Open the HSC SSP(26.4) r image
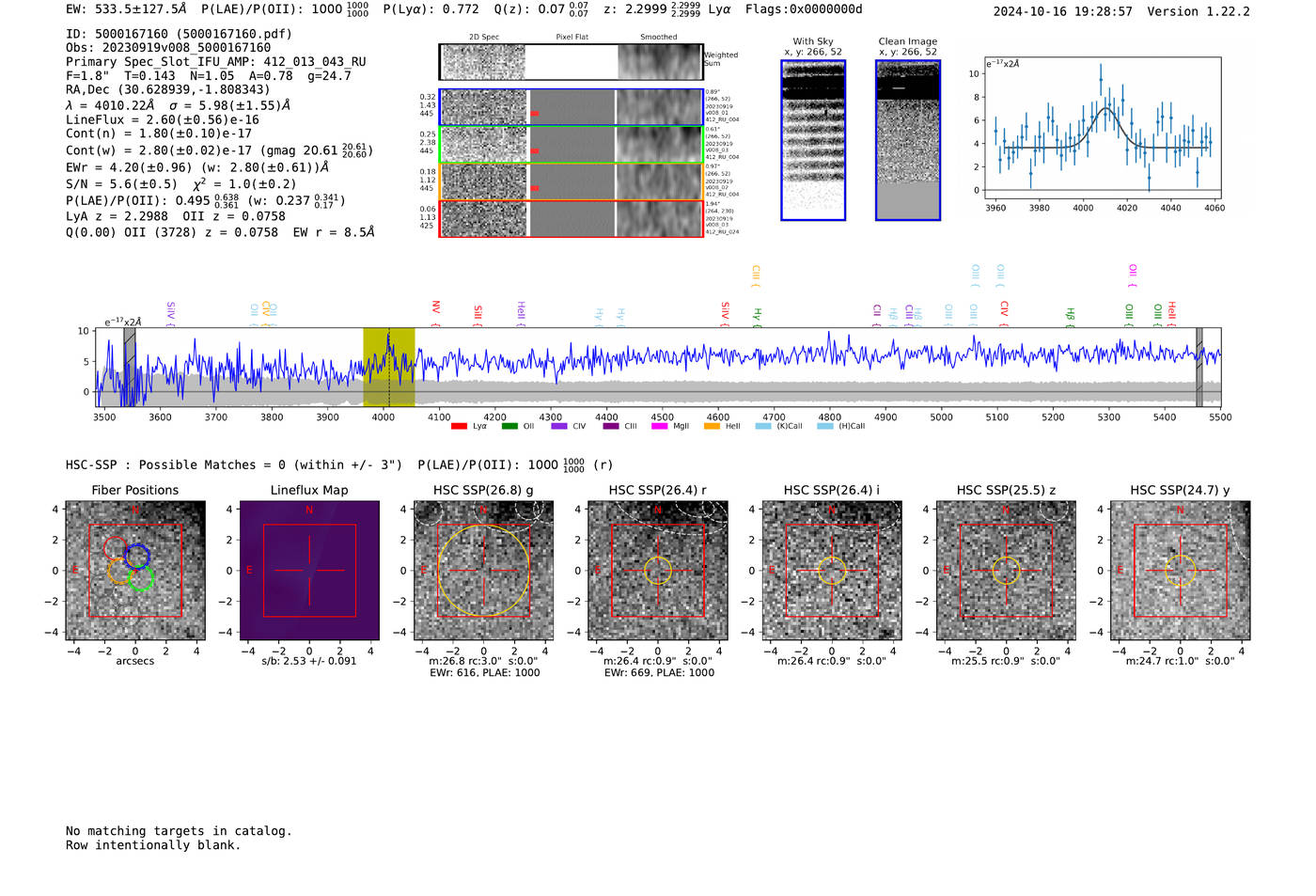Screen dimensions: 1316x896 pos(658,571)
